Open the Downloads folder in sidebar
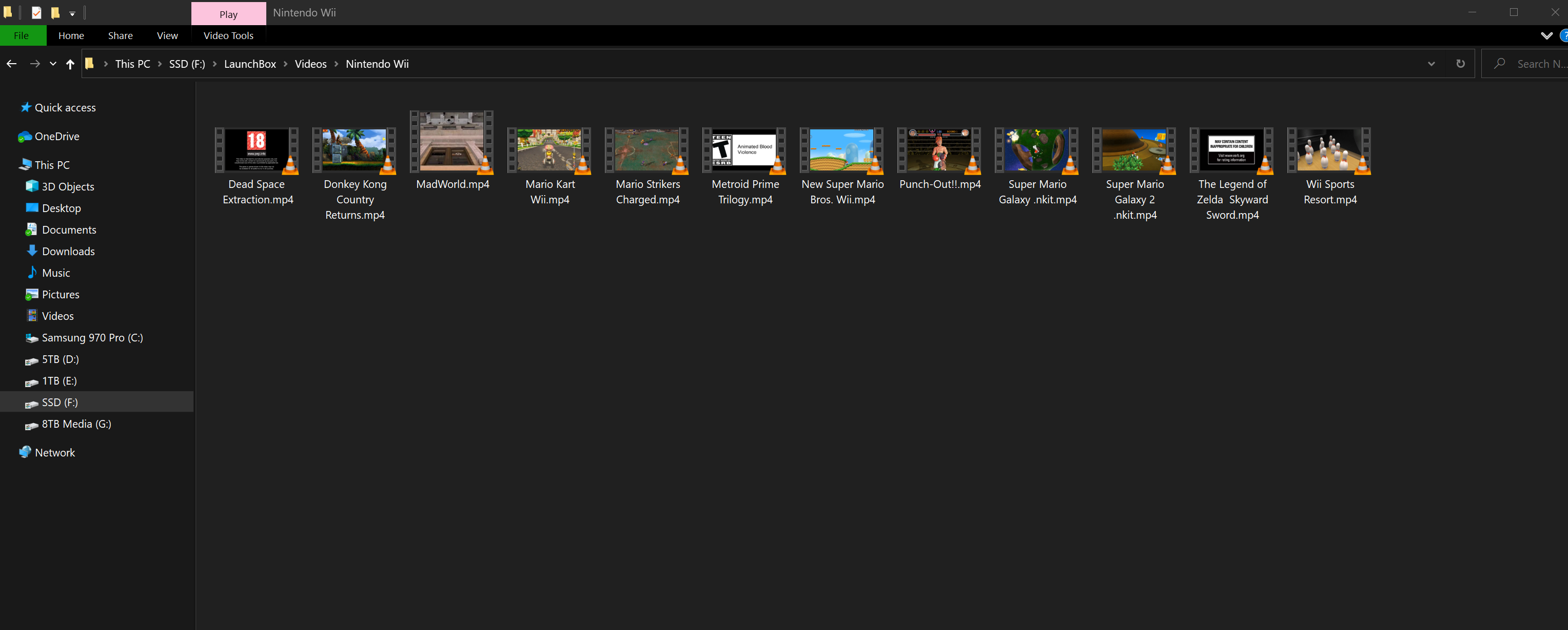Screen dimensions: 1568x630 pyautogui.click(x=60, y=252)
